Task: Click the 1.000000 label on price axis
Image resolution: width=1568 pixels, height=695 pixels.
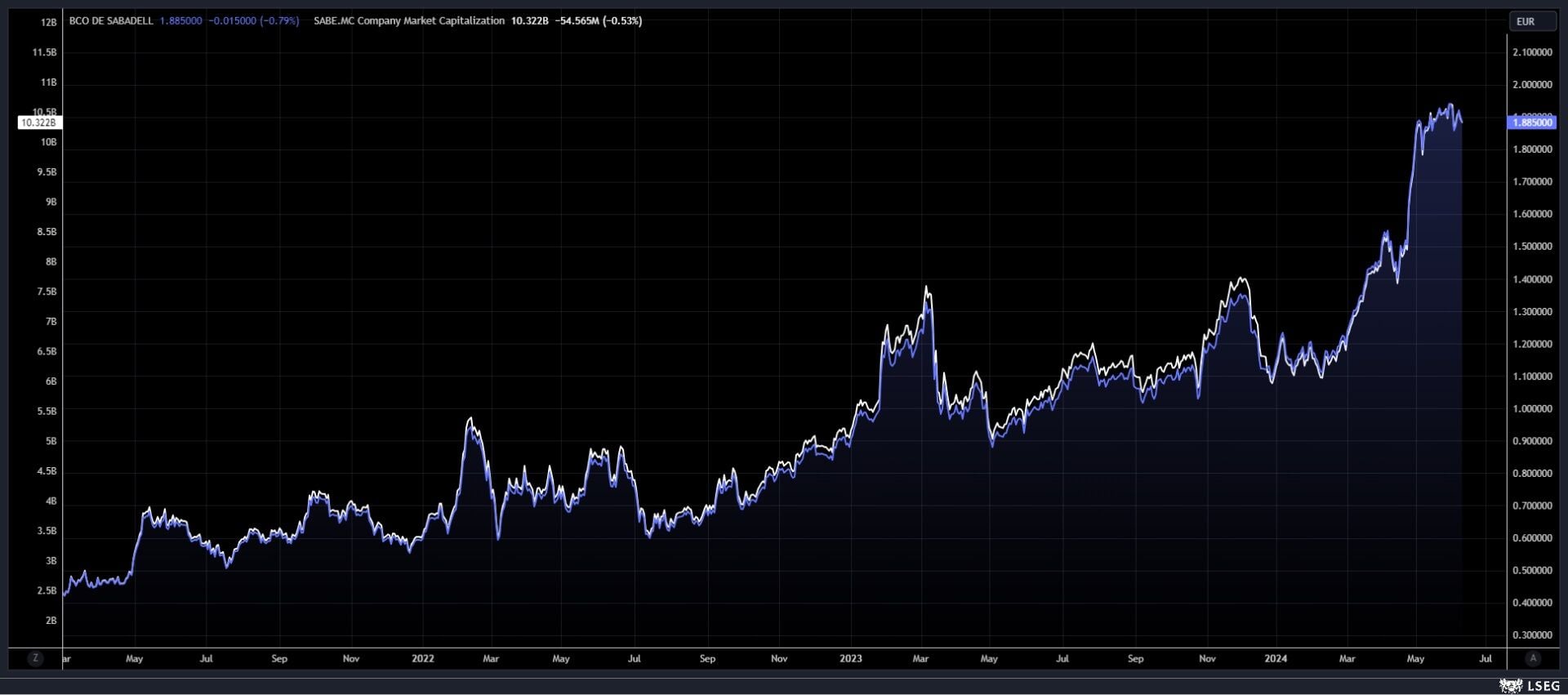Action: point(1532,409)
